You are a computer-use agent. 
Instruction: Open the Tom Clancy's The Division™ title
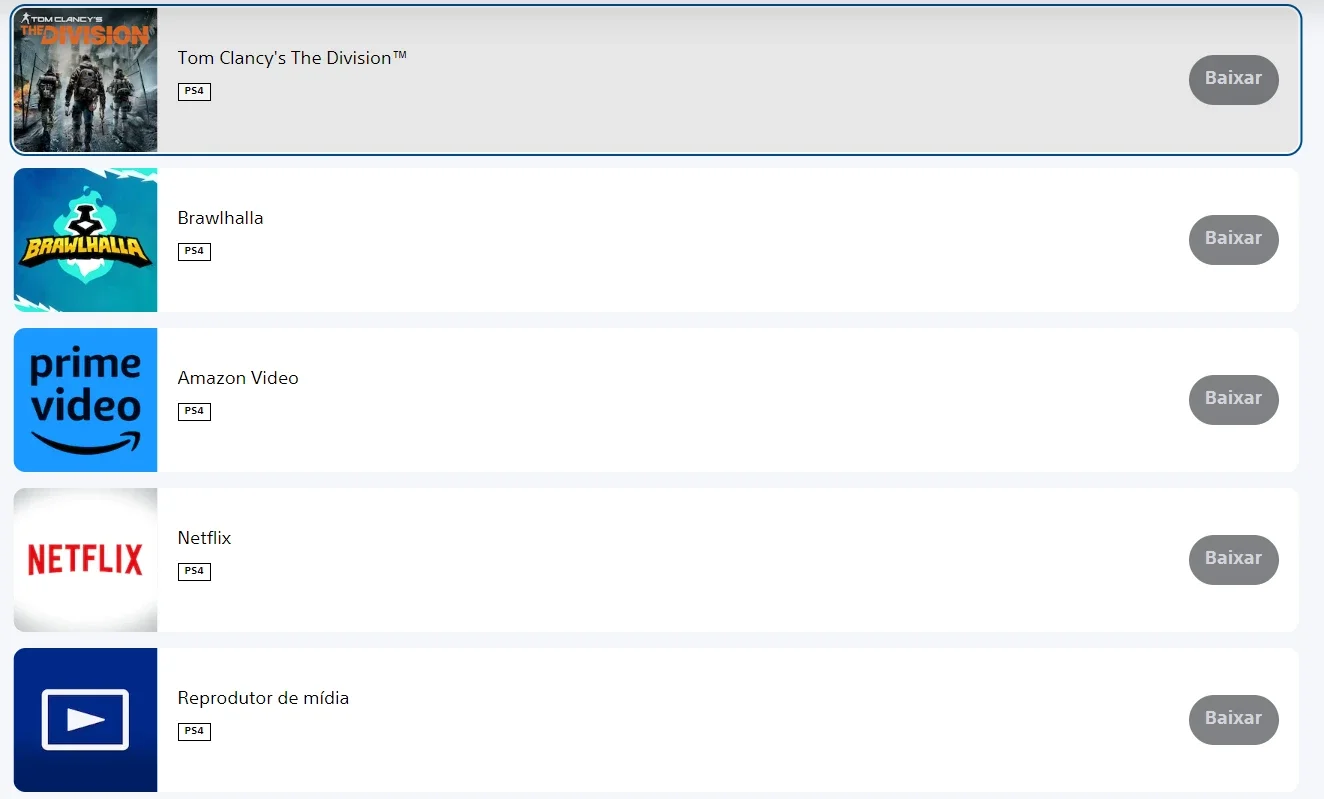[292, 58]
